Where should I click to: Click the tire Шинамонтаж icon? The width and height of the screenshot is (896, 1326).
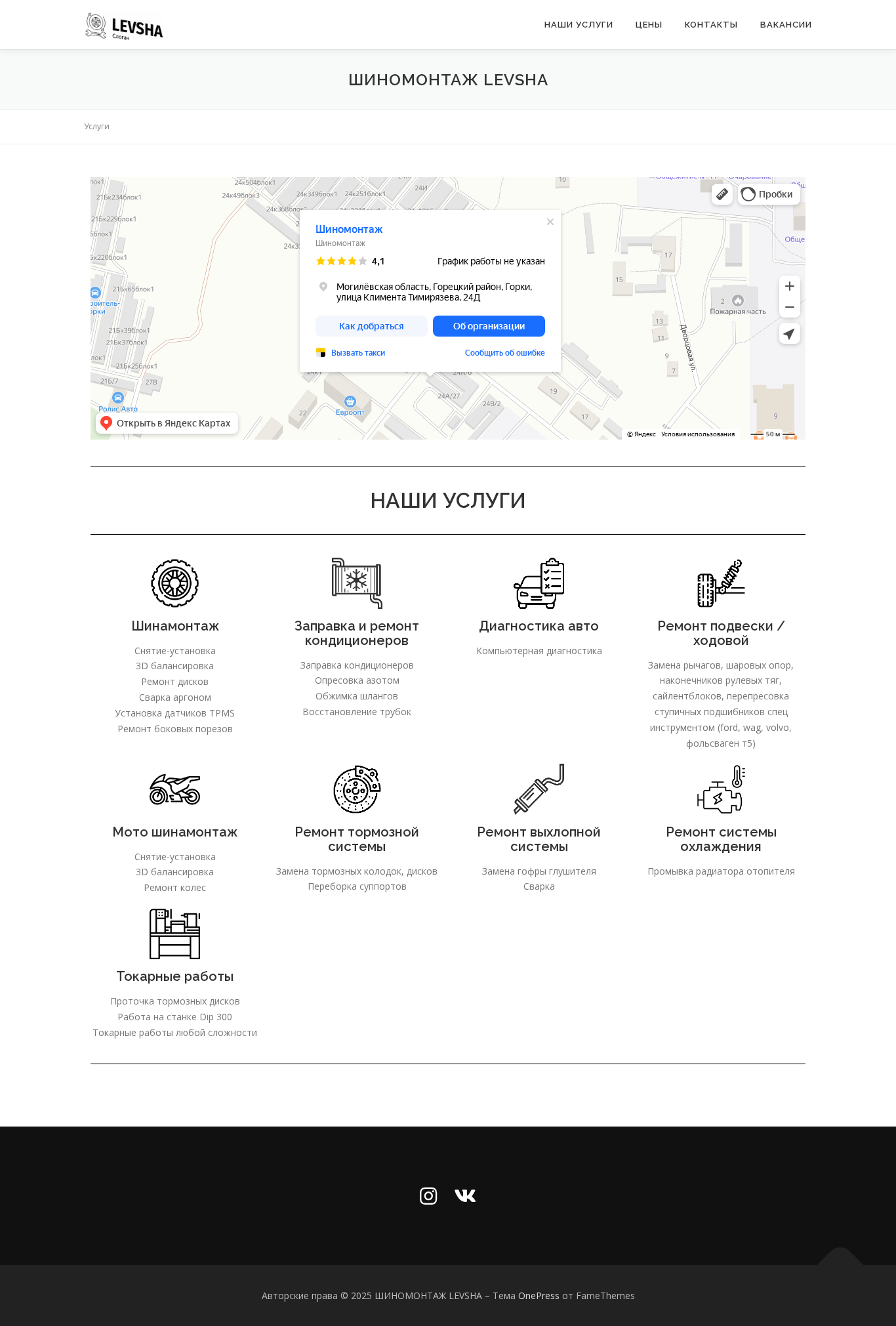175,583
